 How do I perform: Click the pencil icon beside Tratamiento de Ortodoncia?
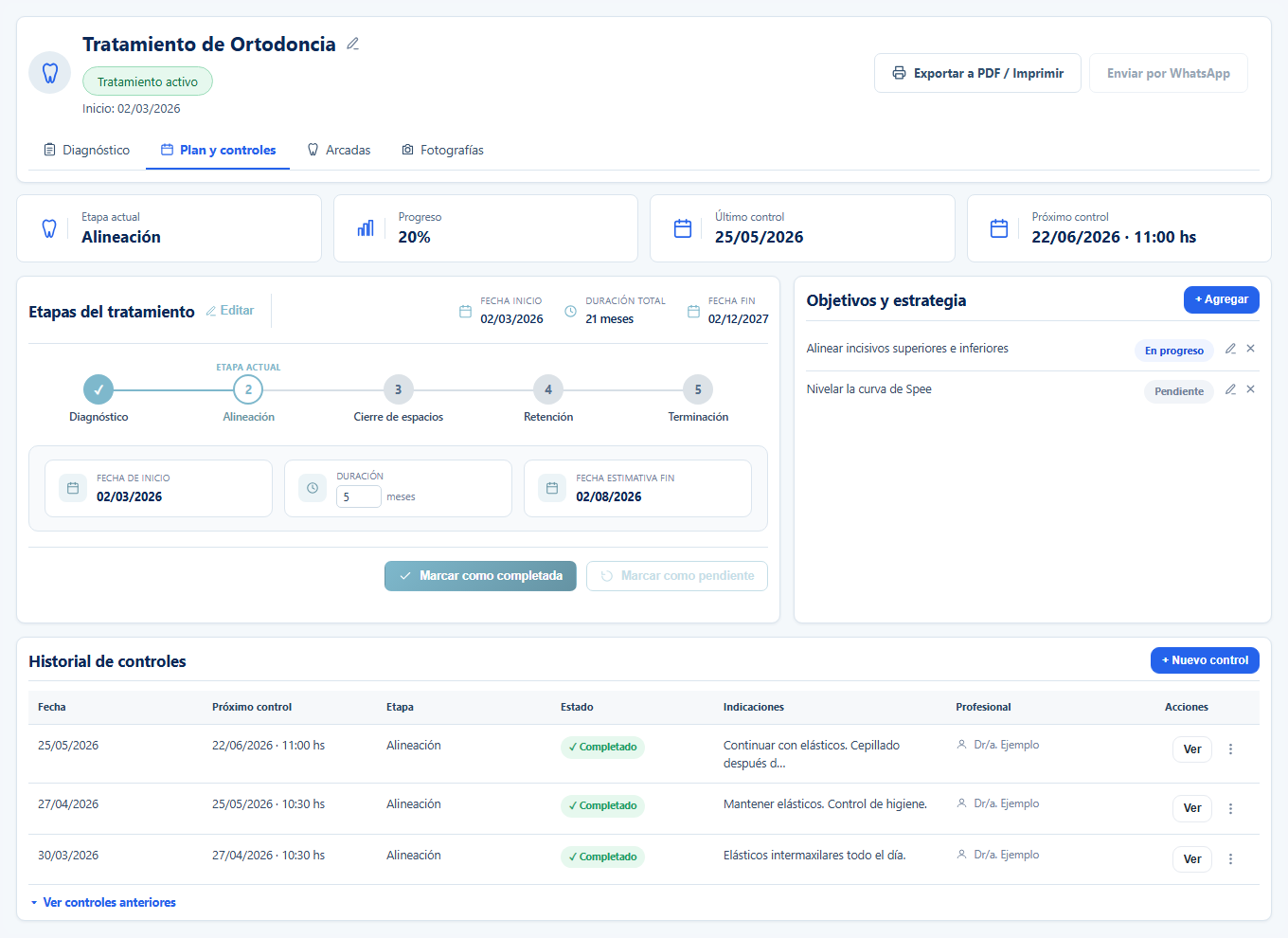(352, 44)
